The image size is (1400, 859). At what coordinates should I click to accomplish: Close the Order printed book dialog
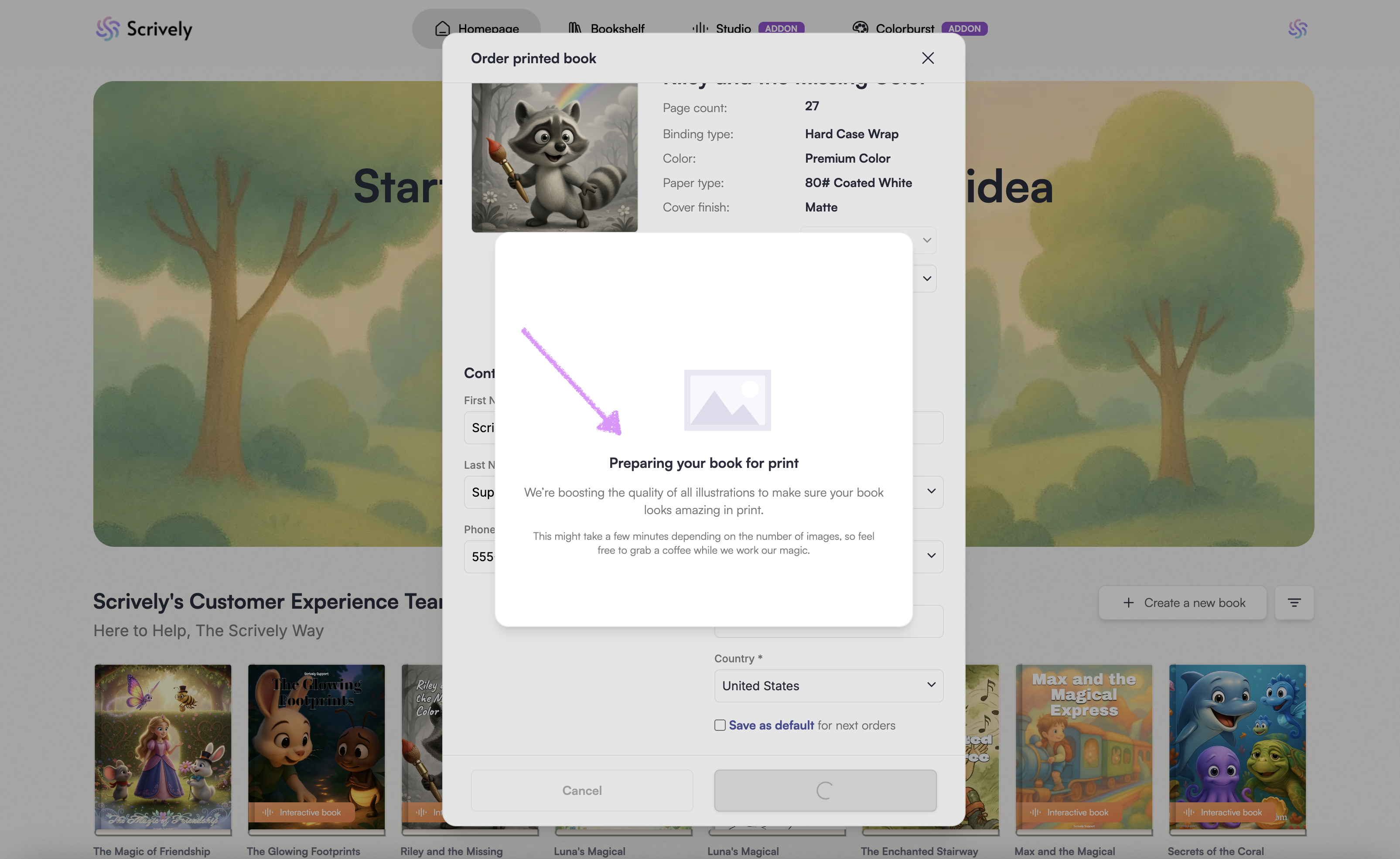[927, 58]
